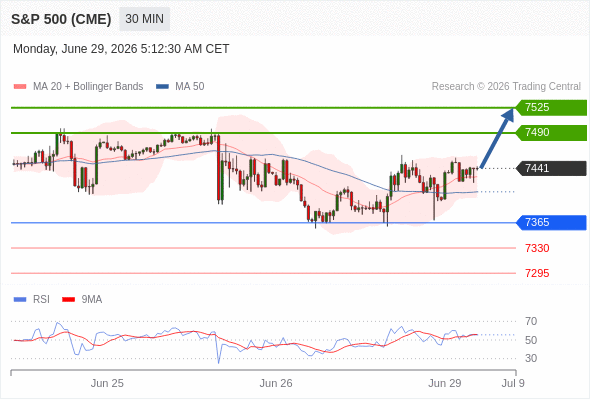This screenshot has width=590, height=400.
Task: Select the Jun 26 date axis marker
Action: 276,383
